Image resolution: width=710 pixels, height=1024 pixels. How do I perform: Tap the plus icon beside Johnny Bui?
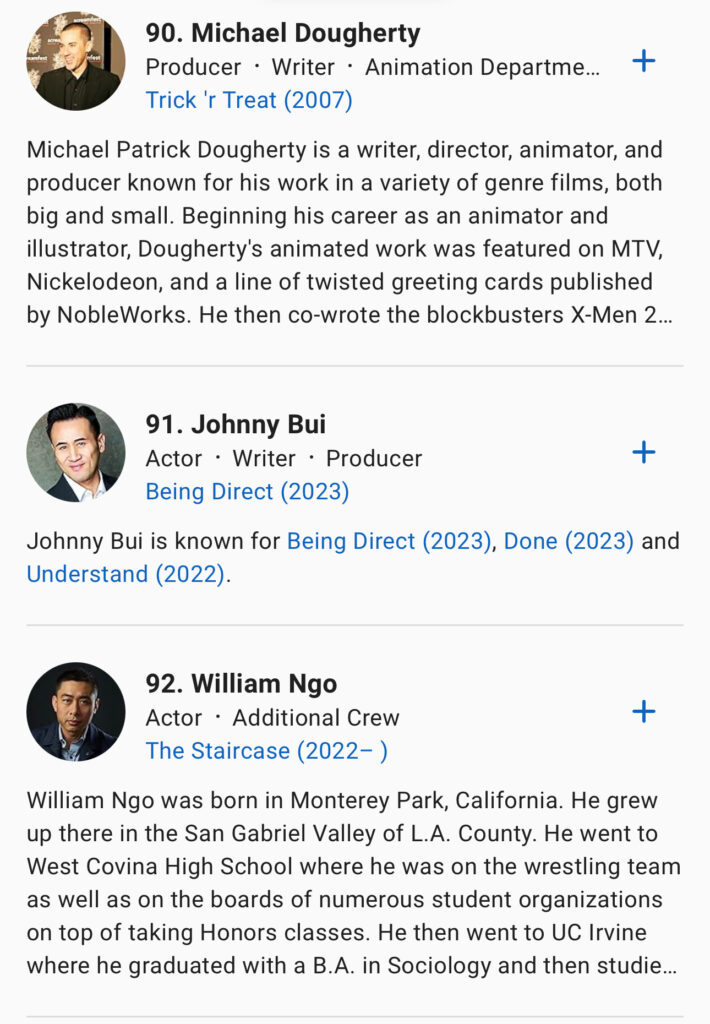pos(644,453)
